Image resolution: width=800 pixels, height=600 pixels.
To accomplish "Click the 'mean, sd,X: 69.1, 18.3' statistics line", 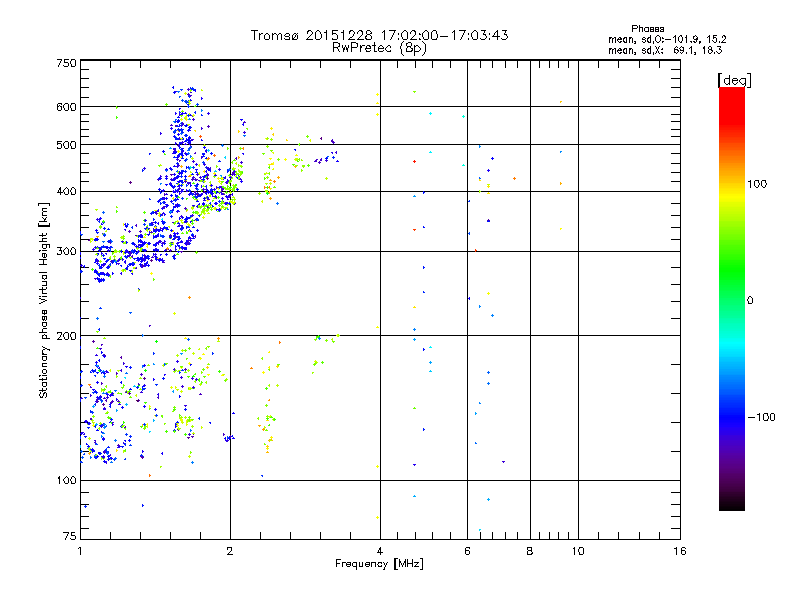I will pos(665,50).
